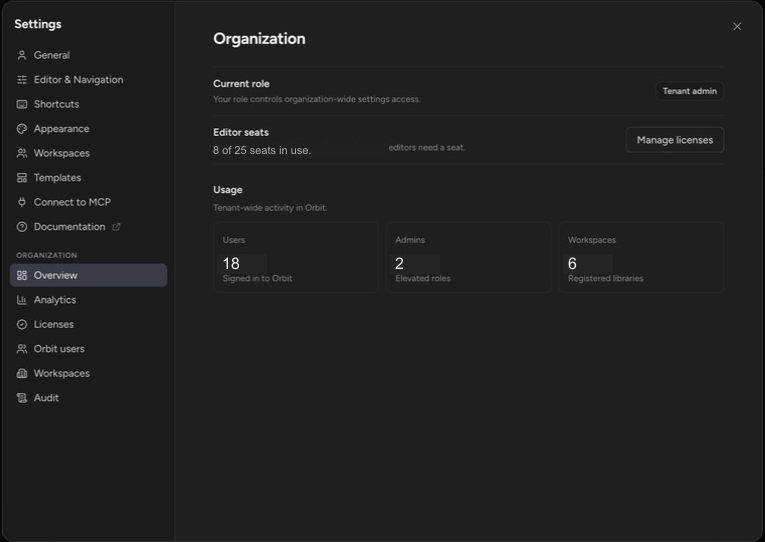Select the Overview organization page
This screenshot has height=542, width=765.
click(x=88, y=275)
